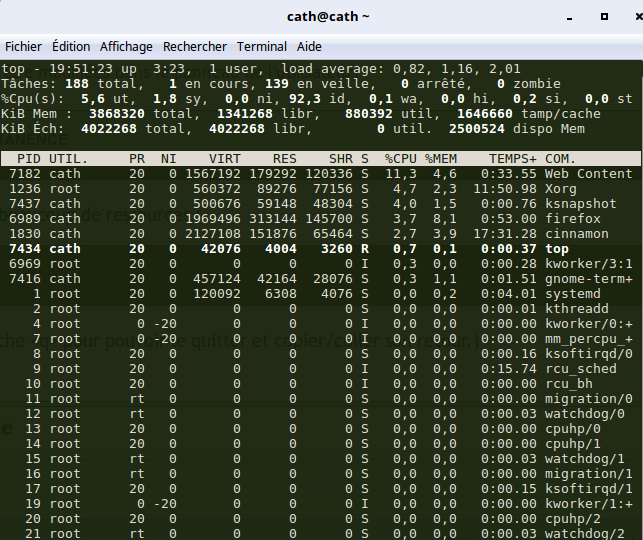Select the rcu_bh process name
Screen dimensions: 643x540
coord(569,384)
